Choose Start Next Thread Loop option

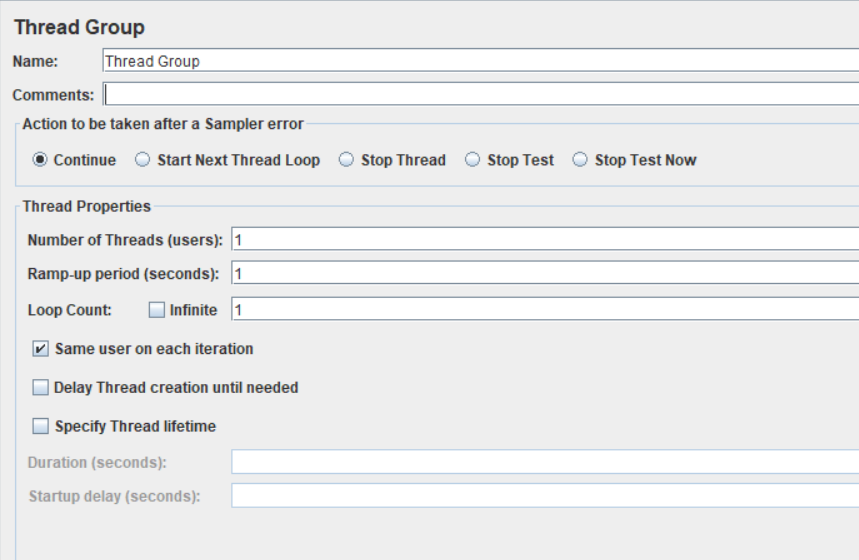143,160
